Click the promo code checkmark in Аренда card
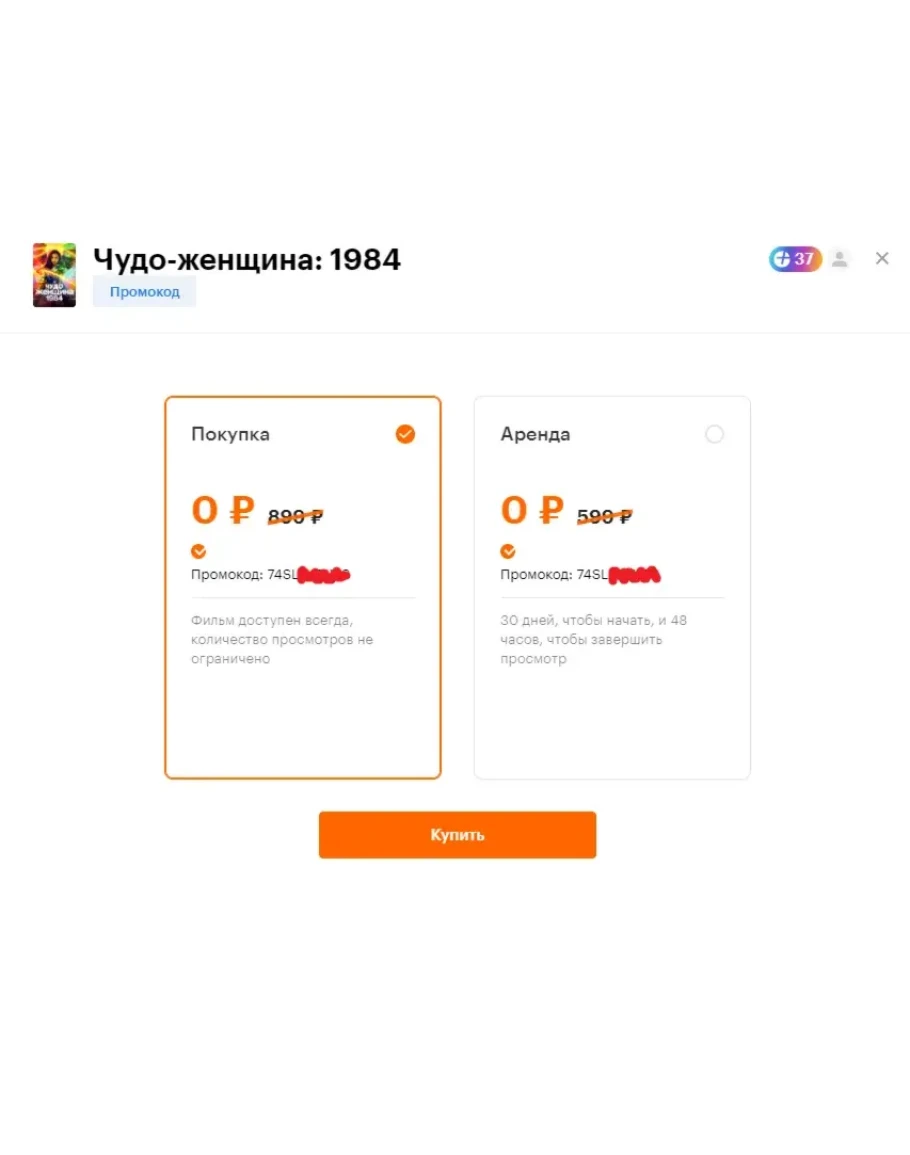The image size is (910, 1155). (x=508, y=551)
